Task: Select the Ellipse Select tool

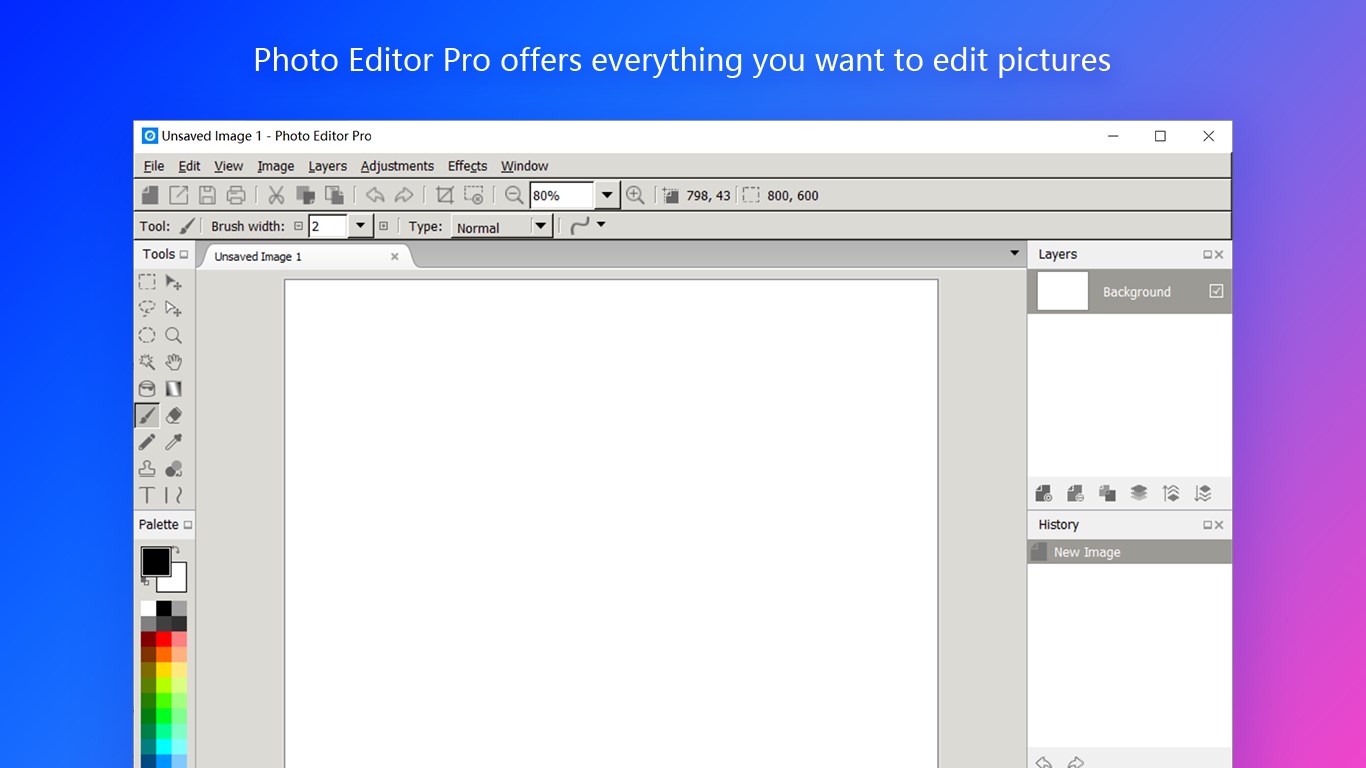Action: 147,336
